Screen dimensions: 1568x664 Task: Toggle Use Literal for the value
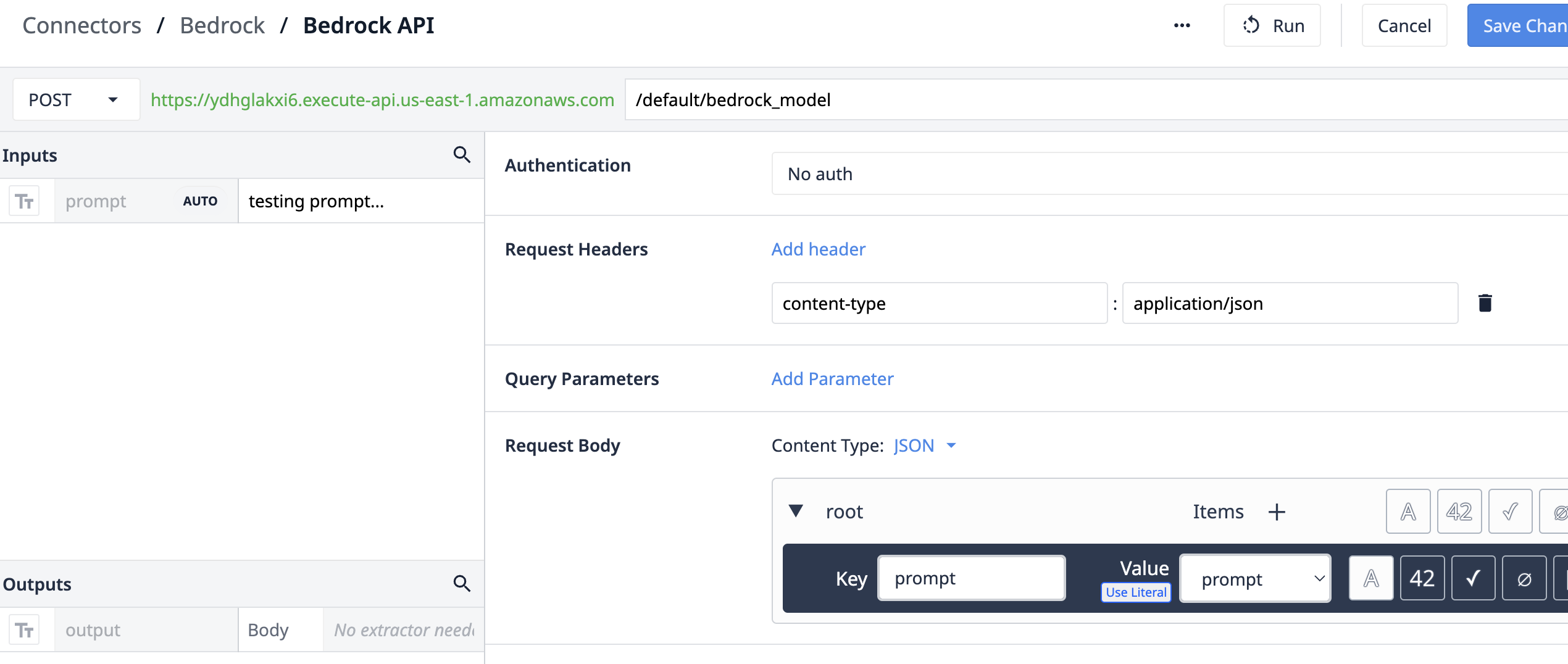1136,592
